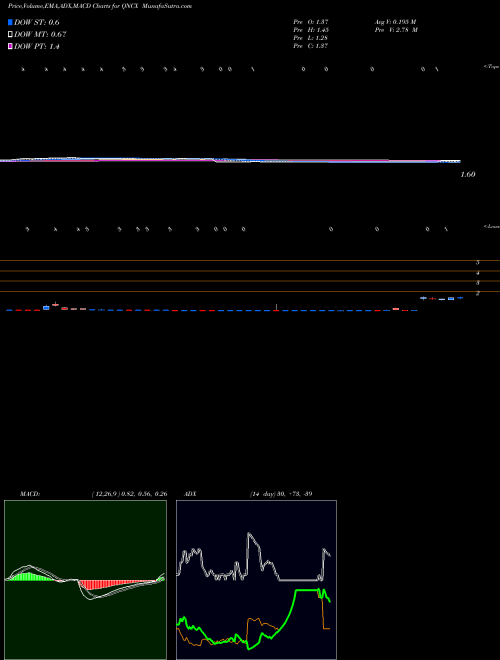Click the level 3 label on horizontal line
Screen dimensions: 500x660
(478, 283)
